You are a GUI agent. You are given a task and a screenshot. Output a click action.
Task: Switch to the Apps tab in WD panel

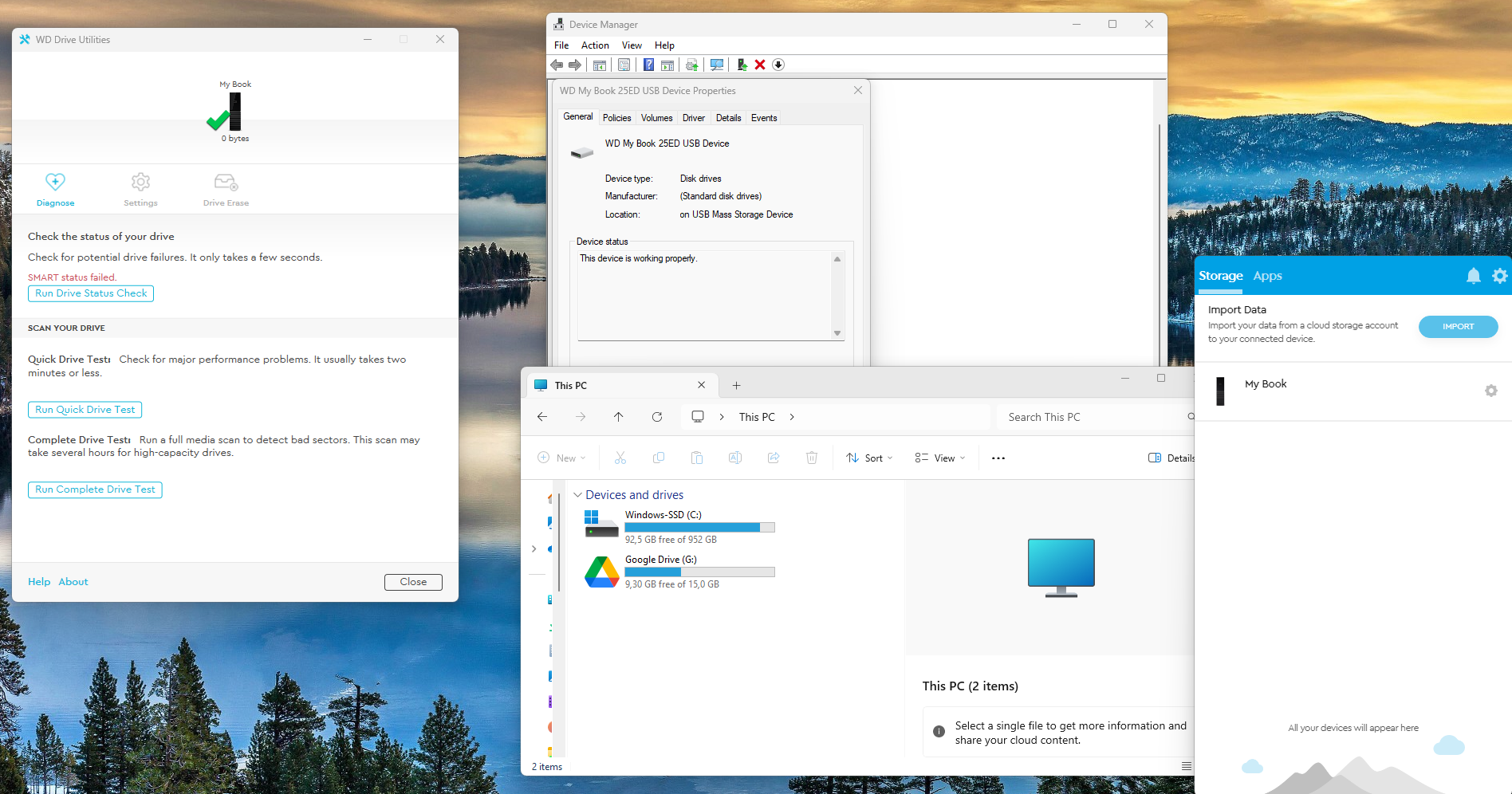(1267, 276)
